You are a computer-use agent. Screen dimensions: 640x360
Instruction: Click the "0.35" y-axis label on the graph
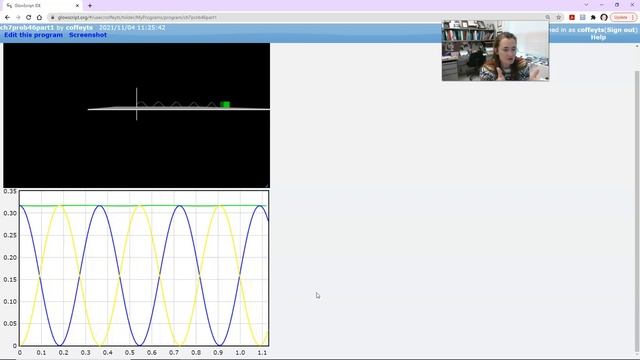pos(10,191)
